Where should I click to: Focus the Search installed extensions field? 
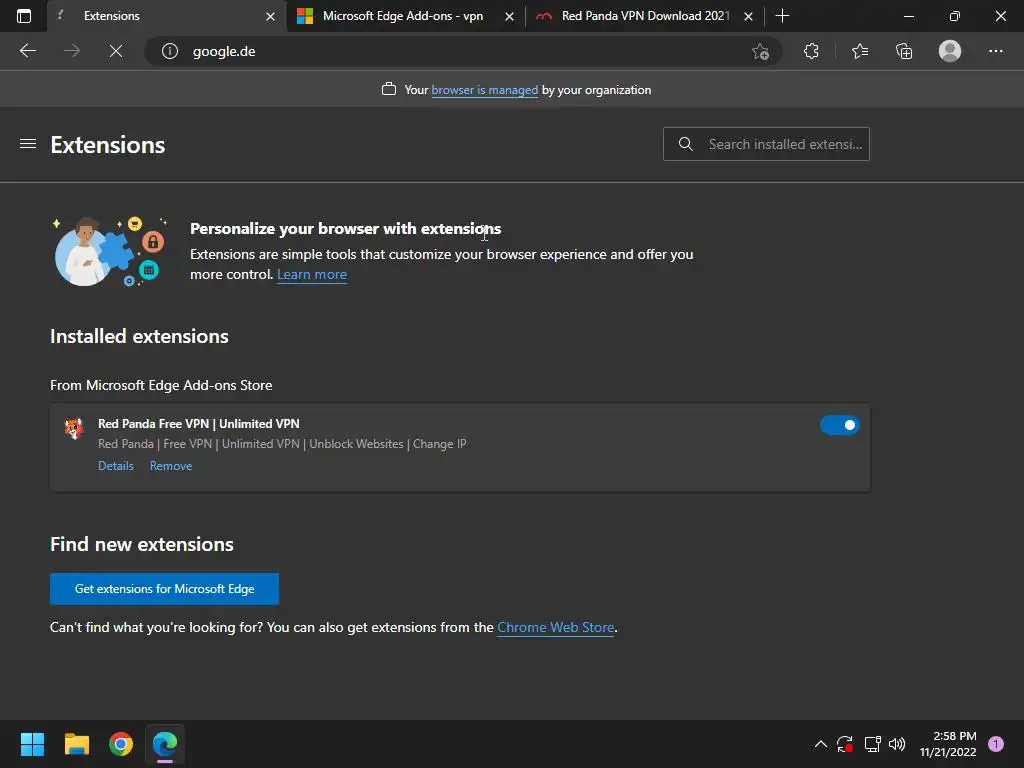[x=766, y=144]
